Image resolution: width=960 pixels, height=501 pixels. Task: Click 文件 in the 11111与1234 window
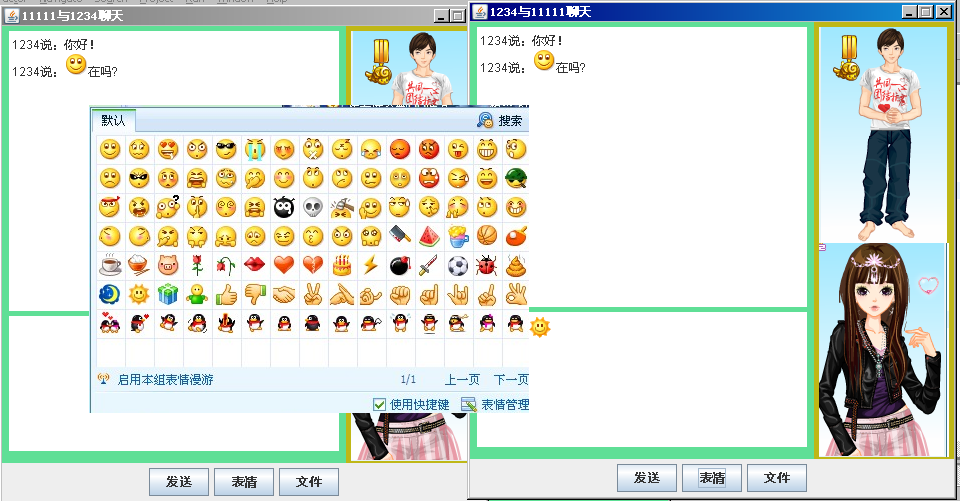pos(309,482)
